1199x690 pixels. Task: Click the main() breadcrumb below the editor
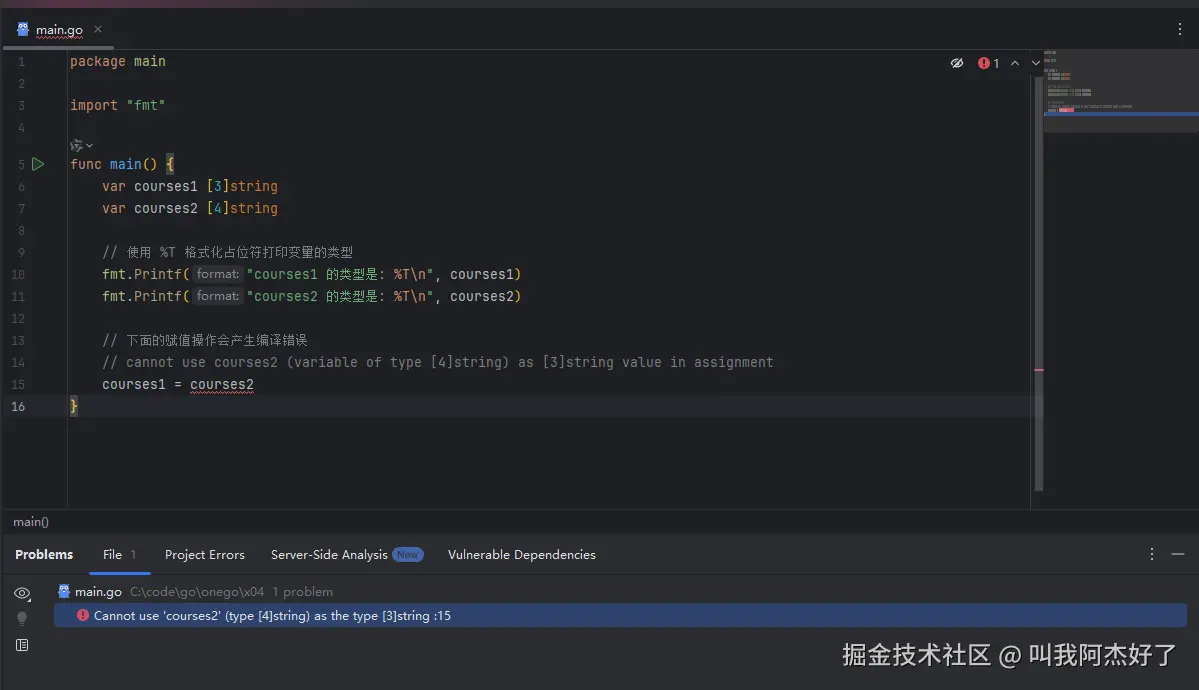pos(31,522)
